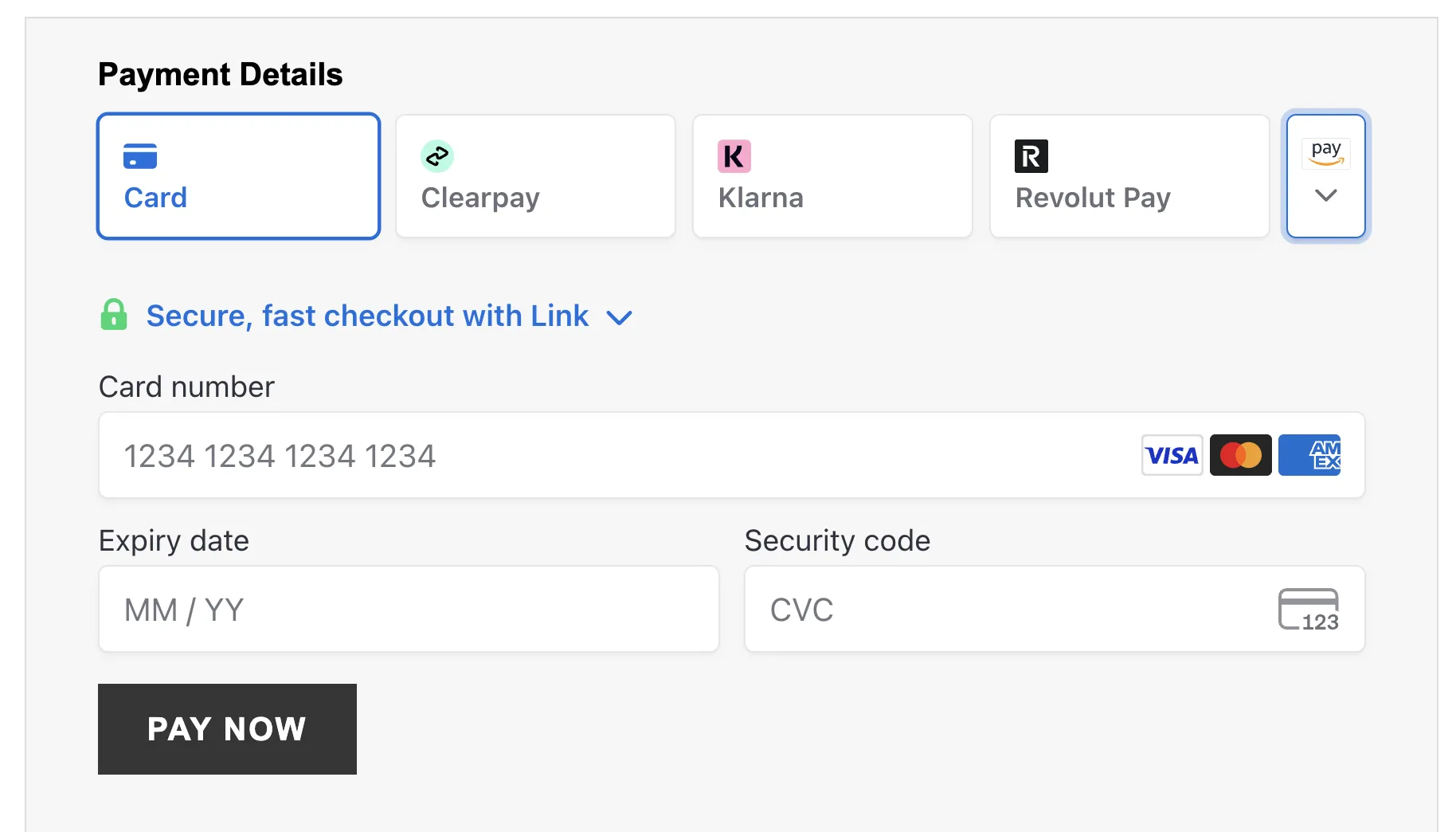This screenshot has width=1456, height=832.
Task: Click the Amazon Pay logo
Action: point(1325,153)
